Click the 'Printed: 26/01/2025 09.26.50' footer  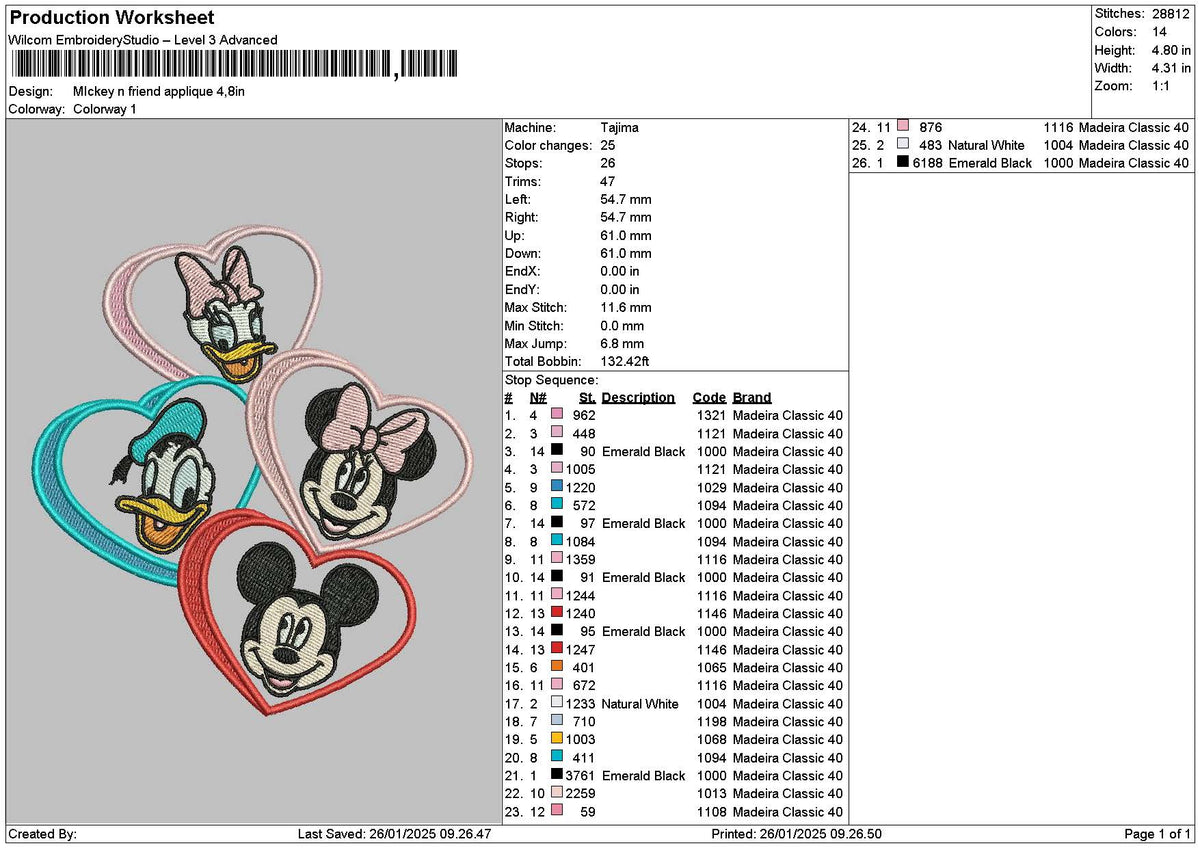point(797,834)
